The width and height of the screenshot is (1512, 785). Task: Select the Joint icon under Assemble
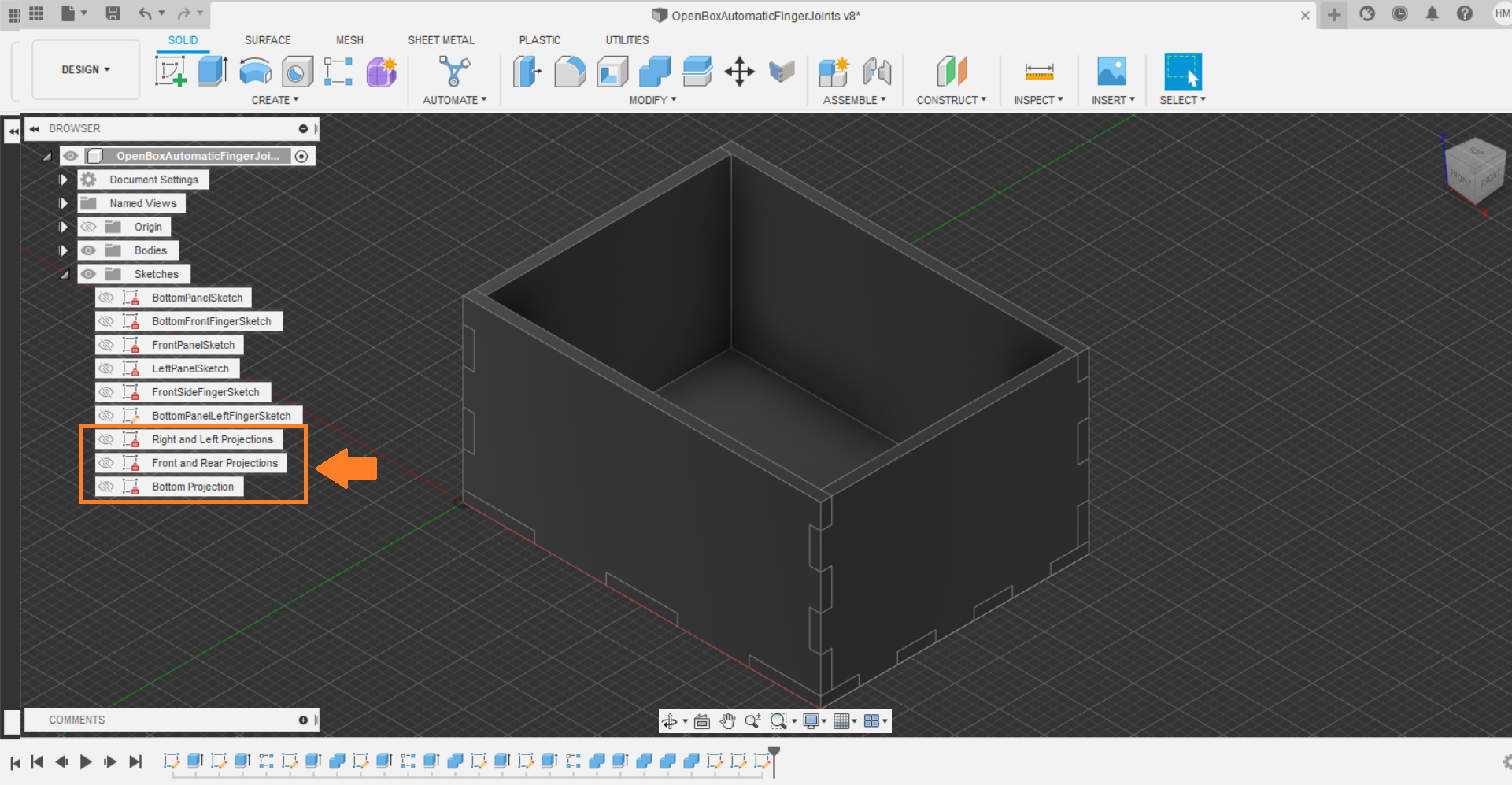(x=877, y=72)
